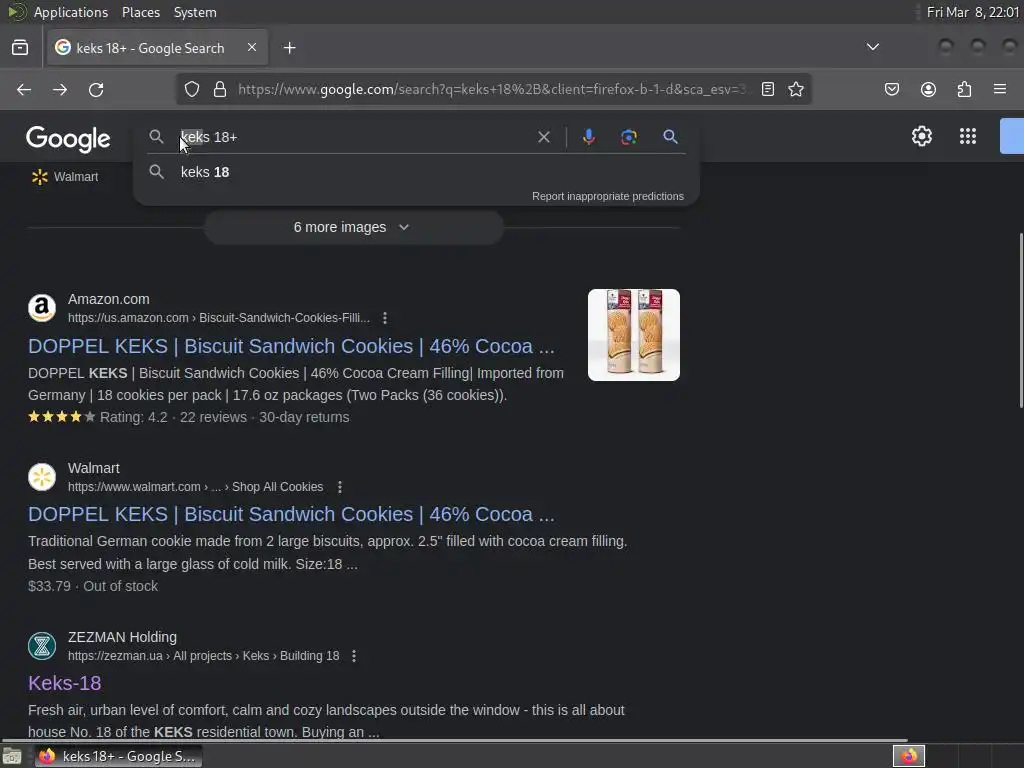The image size is (1024, 768).
Task: Click the Firefox workspace switcher icon
Action: (908, 756)
